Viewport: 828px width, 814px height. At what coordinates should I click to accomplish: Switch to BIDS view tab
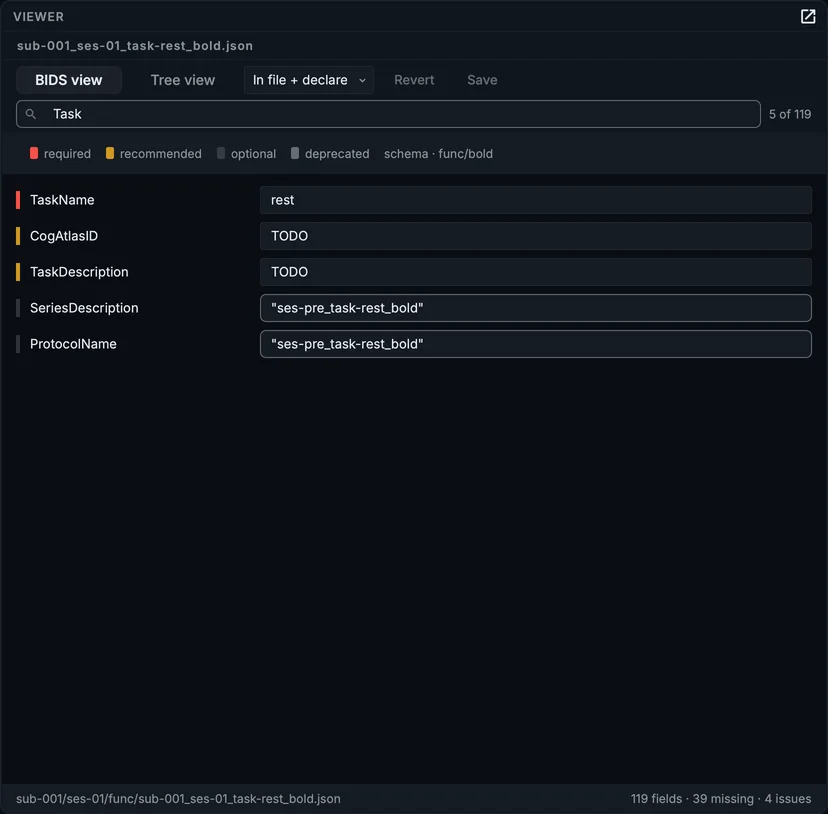69,80
